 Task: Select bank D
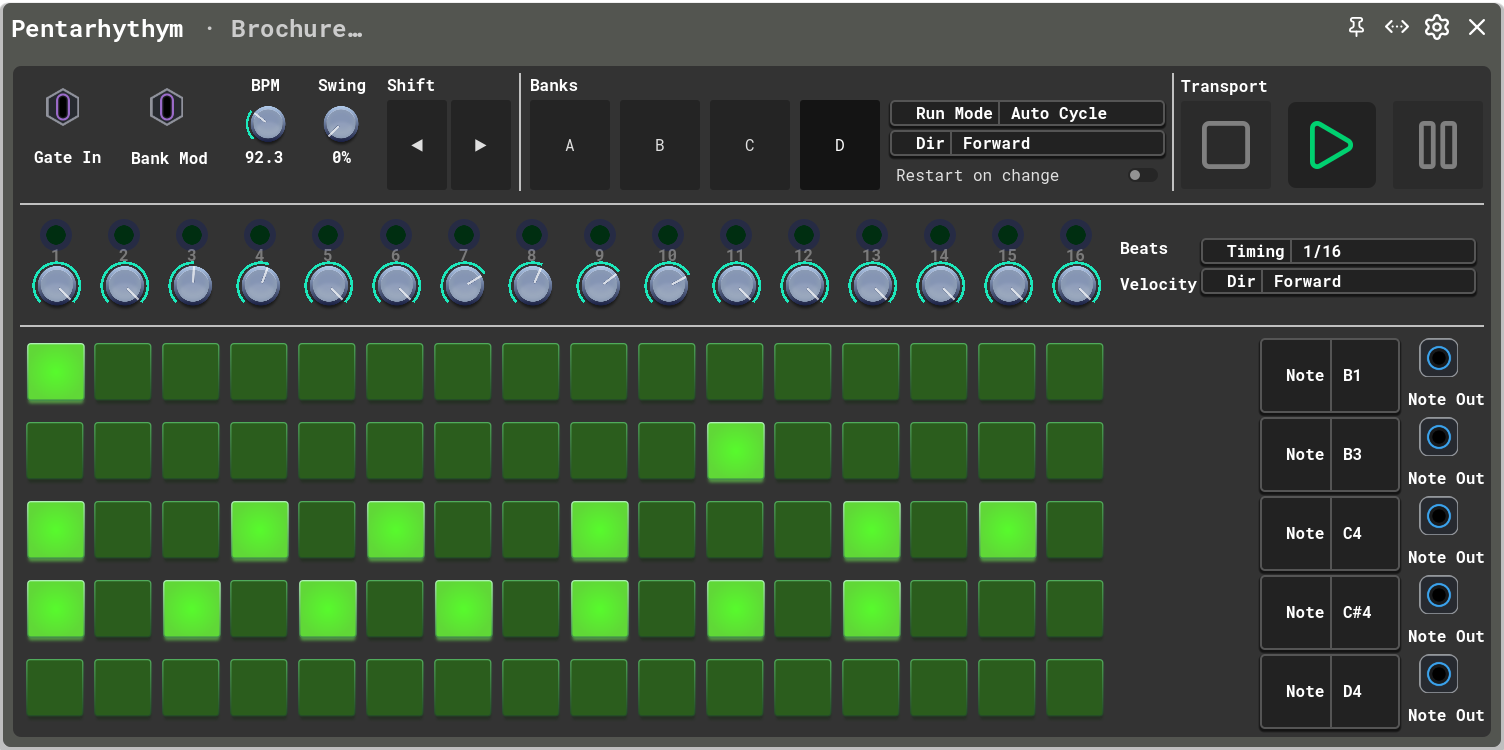pyautogui.click(x=840, y=145)
